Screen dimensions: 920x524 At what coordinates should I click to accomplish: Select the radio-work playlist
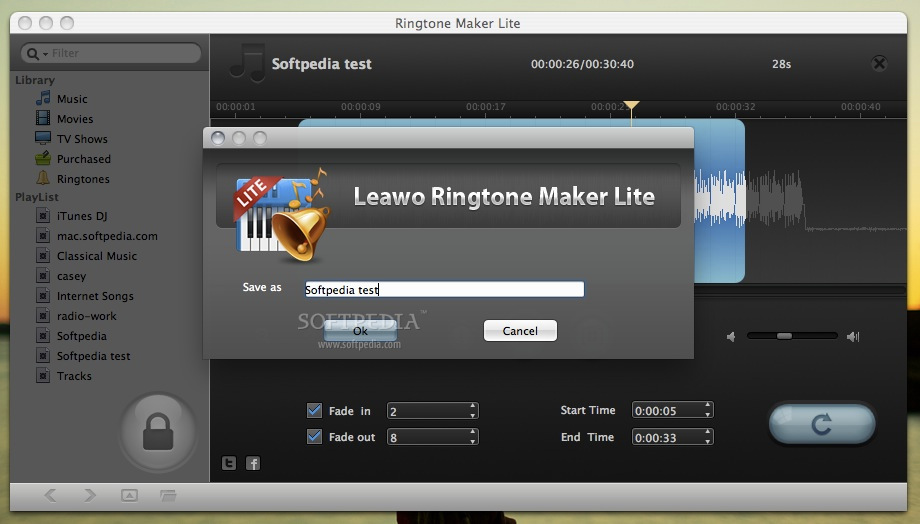[x=87, y=316]
